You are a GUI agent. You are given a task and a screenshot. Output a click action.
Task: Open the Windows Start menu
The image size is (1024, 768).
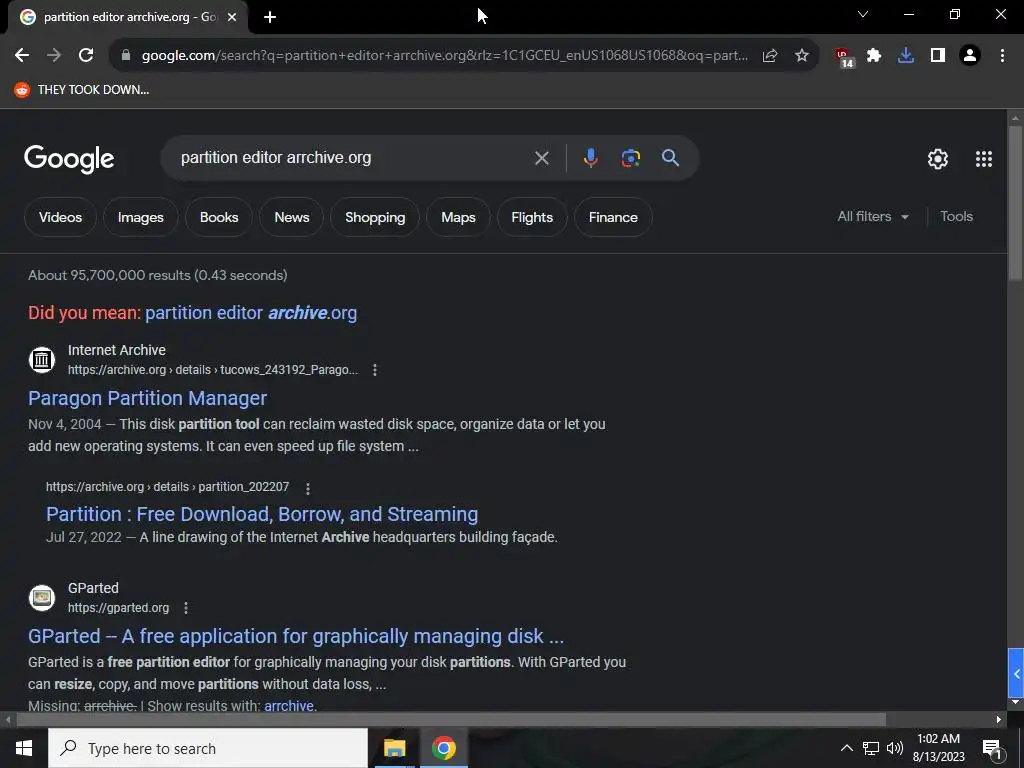click(x=24, y=748)
